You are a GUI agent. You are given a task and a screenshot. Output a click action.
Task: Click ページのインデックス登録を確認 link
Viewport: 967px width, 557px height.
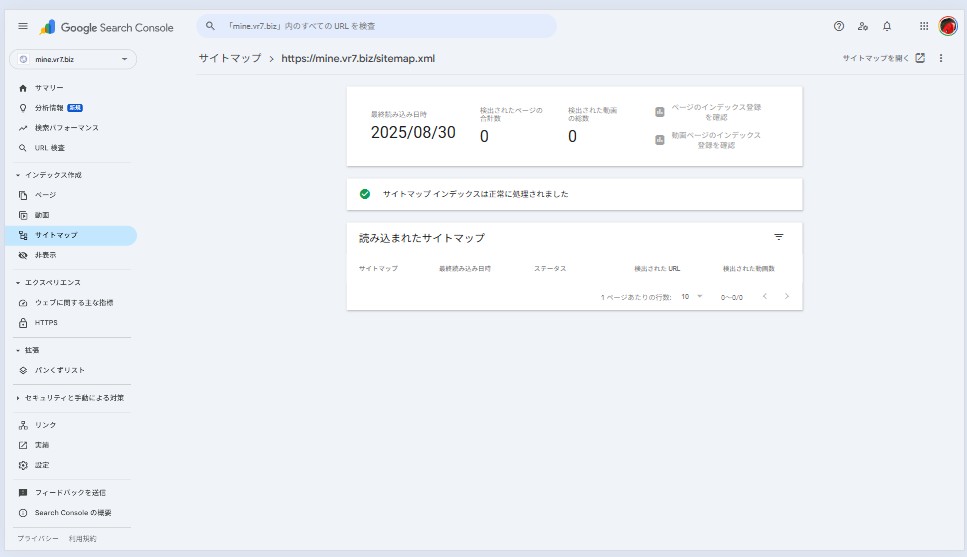coord(714,111)
